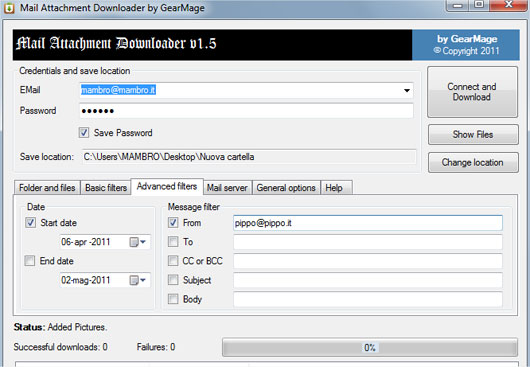This screenshot has height=367, width=530.
Task: Click the From filter text field
Action: point(368,223)
